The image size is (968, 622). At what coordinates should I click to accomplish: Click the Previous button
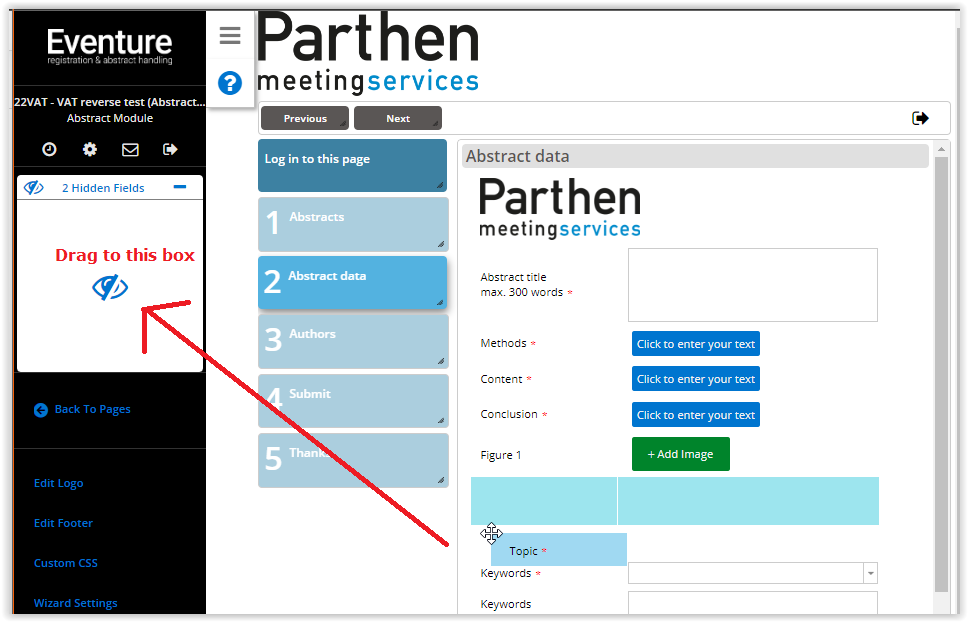305,118
